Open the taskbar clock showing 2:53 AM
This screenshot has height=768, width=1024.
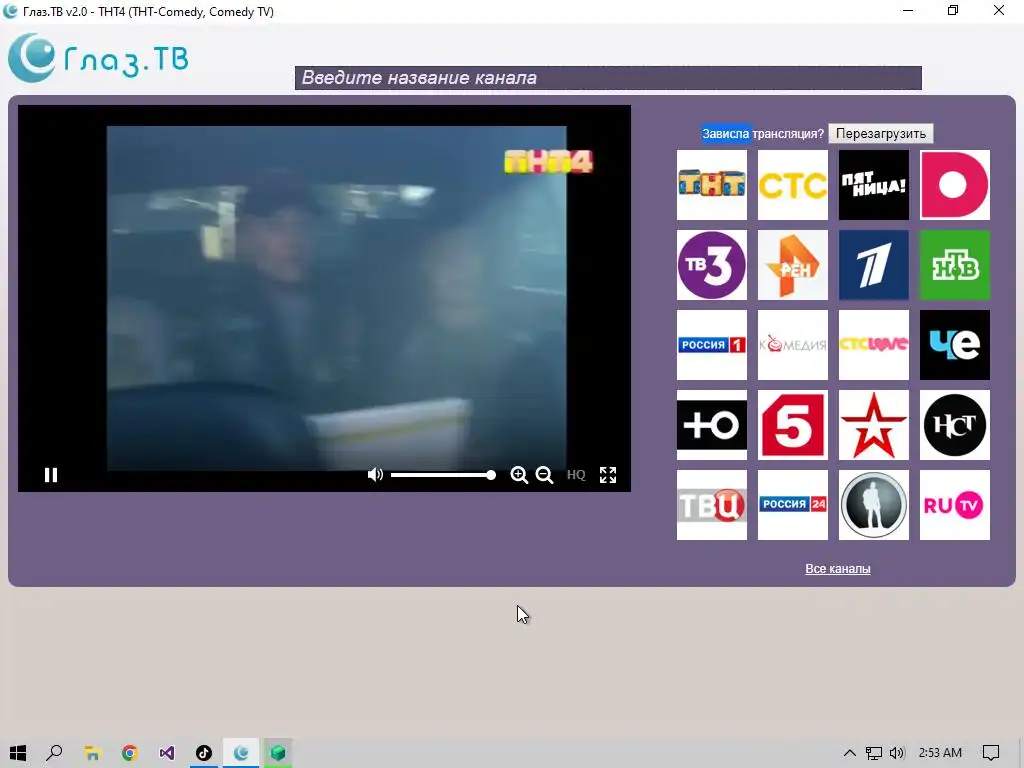(940, 753)
